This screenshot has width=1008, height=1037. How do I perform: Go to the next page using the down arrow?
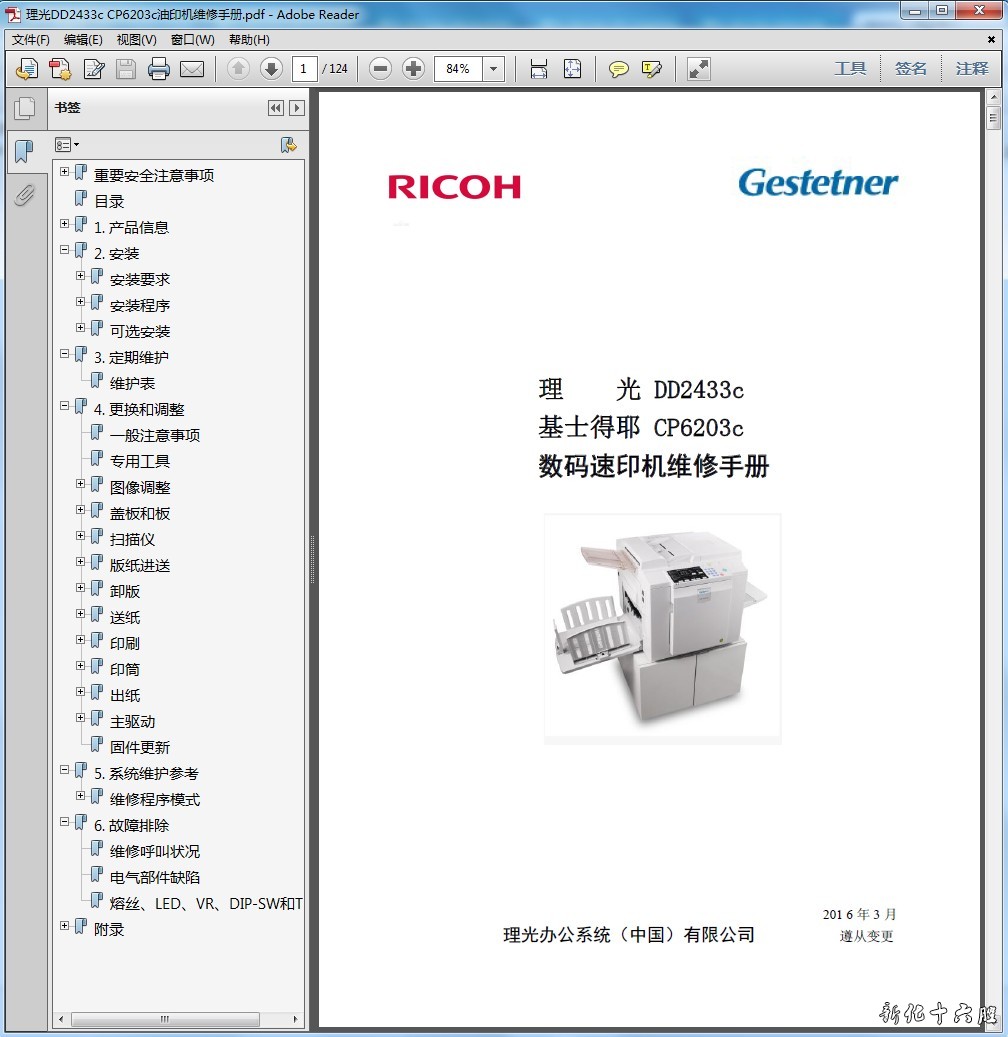tap(271, 69)
